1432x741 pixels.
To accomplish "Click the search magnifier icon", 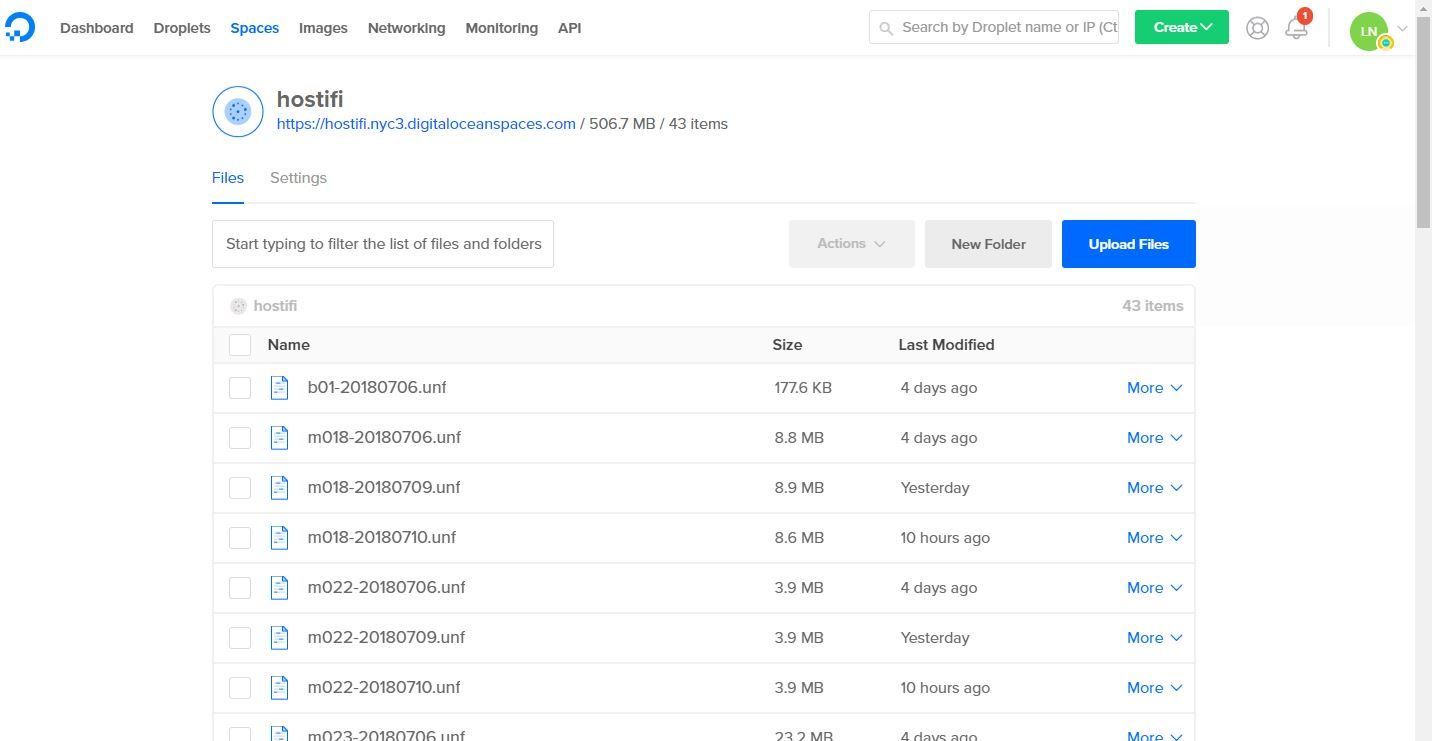I will pyautogui.click(x=886, y=27).
